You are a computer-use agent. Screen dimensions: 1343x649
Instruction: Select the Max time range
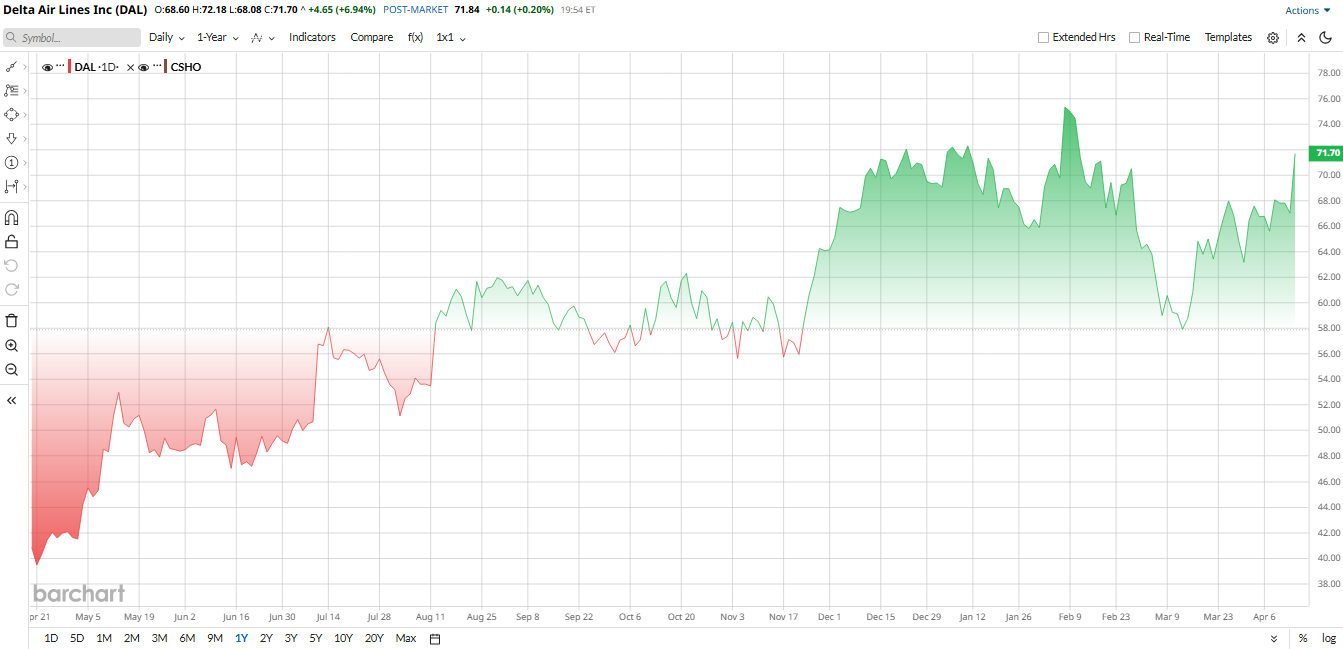pyautogui.click(x=406, y=638)
